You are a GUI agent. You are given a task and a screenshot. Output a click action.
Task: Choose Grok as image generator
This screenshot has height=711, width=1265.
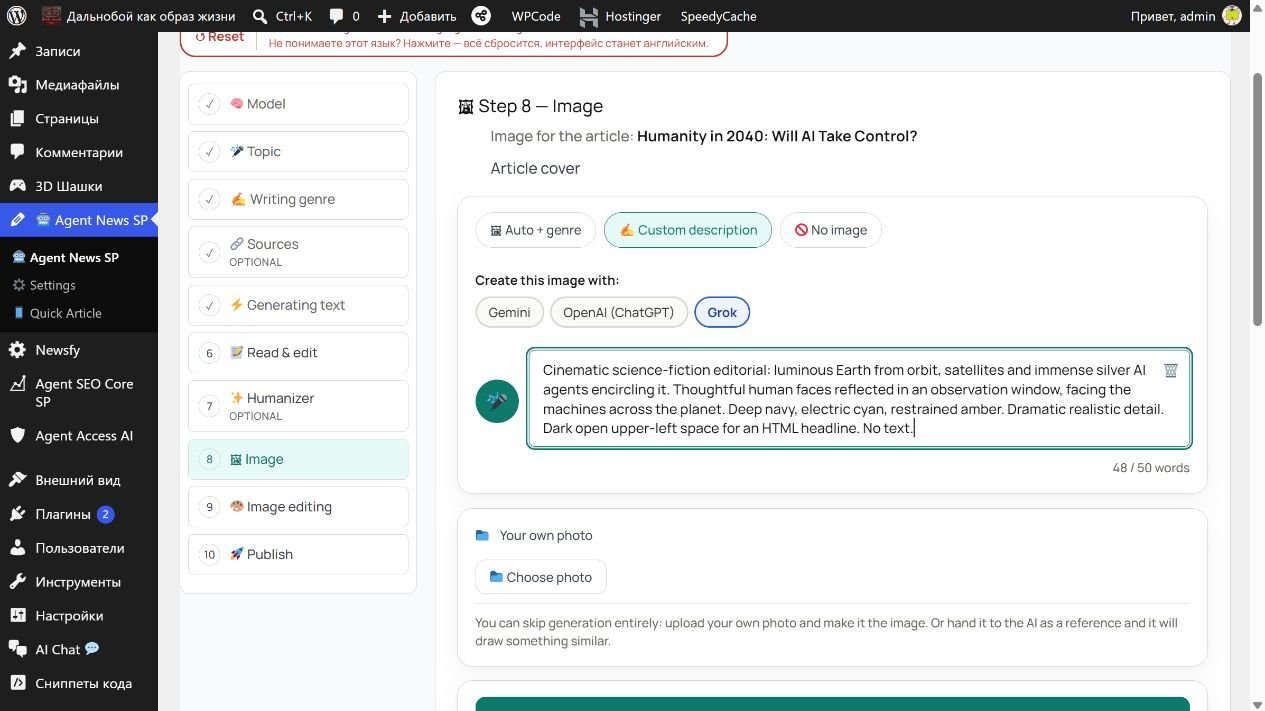pyautogui.click(x=722, y=312)
